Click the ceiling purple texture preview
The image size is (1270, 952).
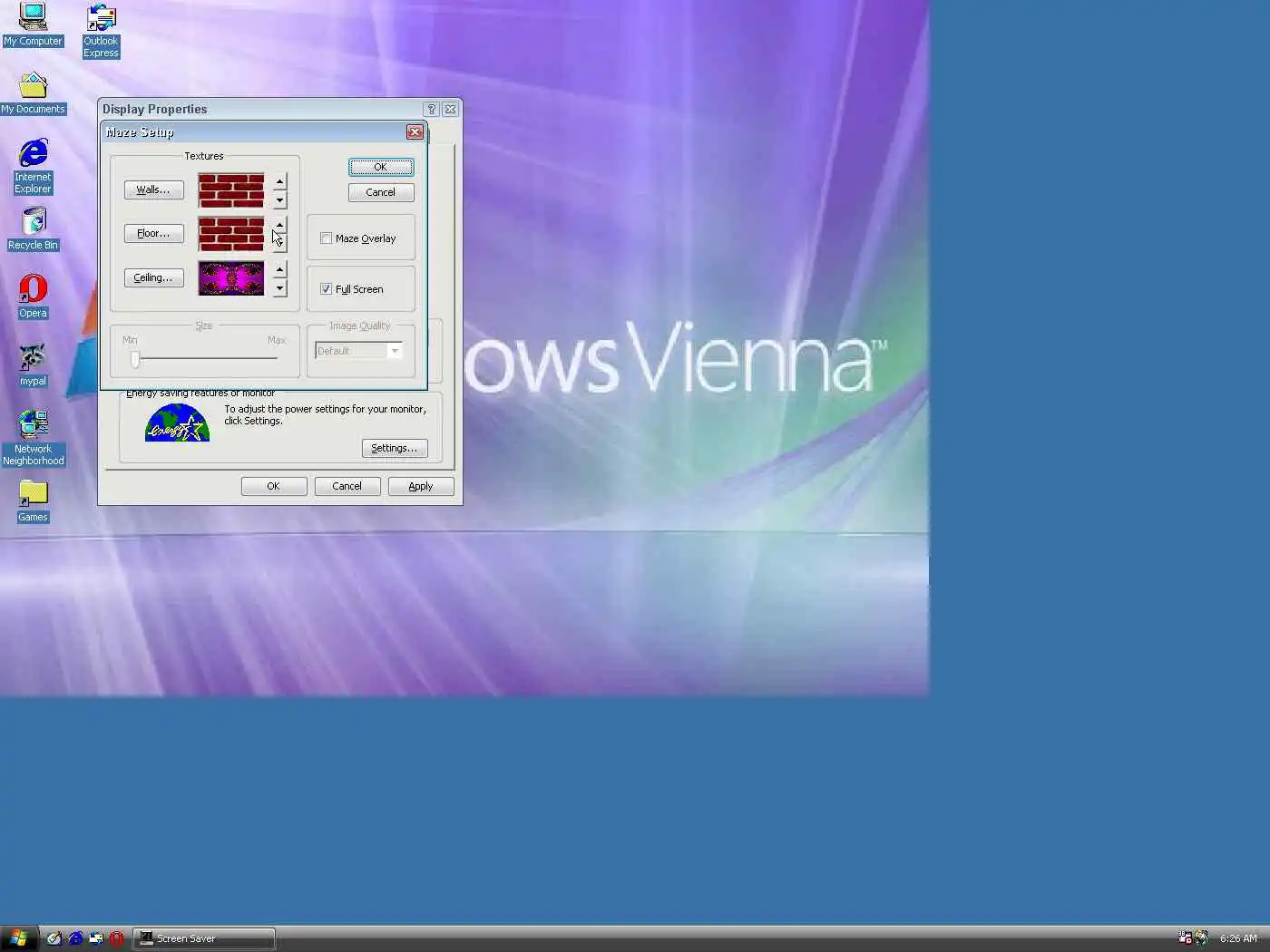pyautogui.click(x=231, y=278)
